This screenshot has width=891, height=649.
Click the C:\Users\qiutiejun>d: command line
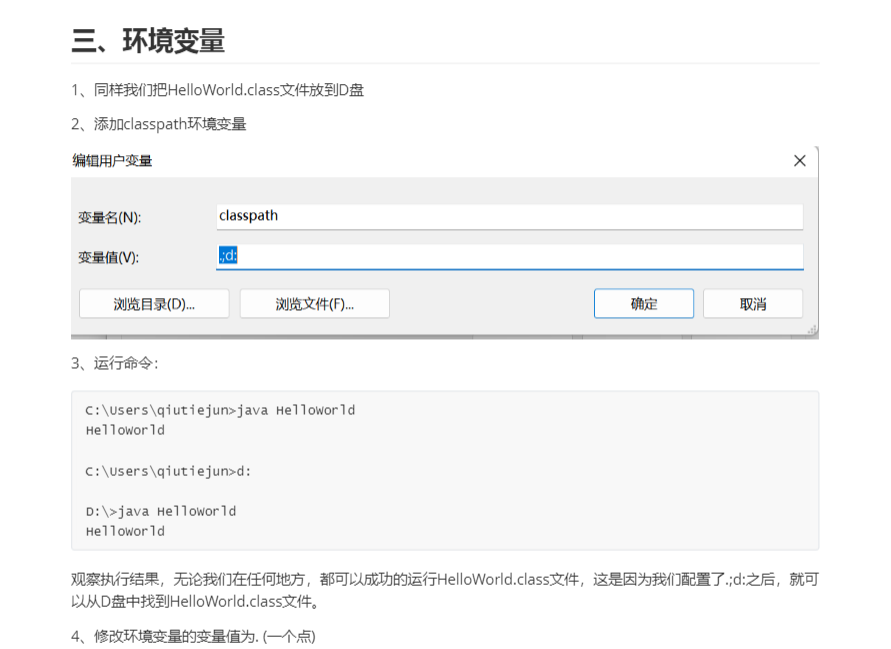pyautogui.click(x=168, y=470)
